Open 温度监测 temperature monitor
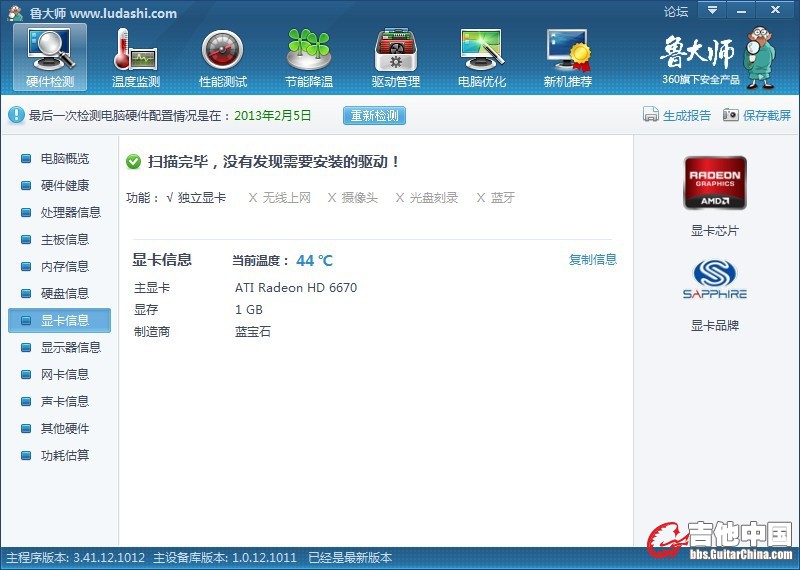The image size is (800, 570). pyautogui.click(x=136, y=56)
